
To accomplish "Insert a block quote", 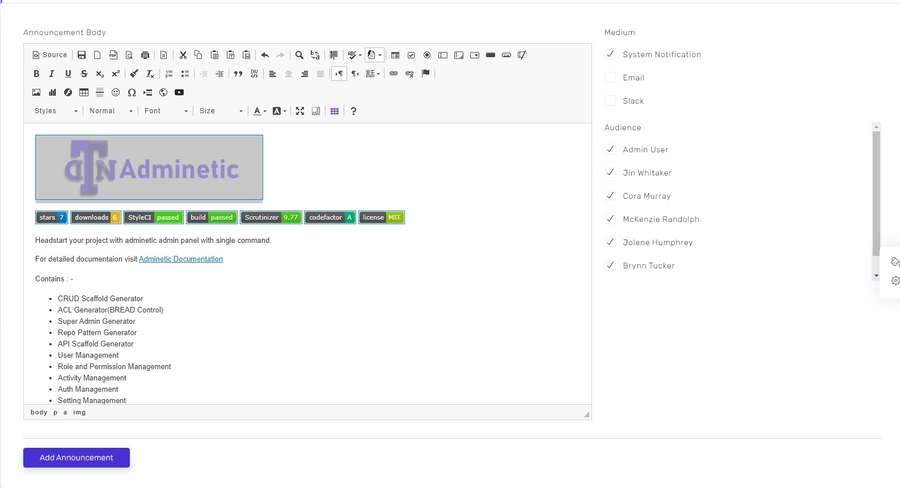I will (x=238, y=73).
